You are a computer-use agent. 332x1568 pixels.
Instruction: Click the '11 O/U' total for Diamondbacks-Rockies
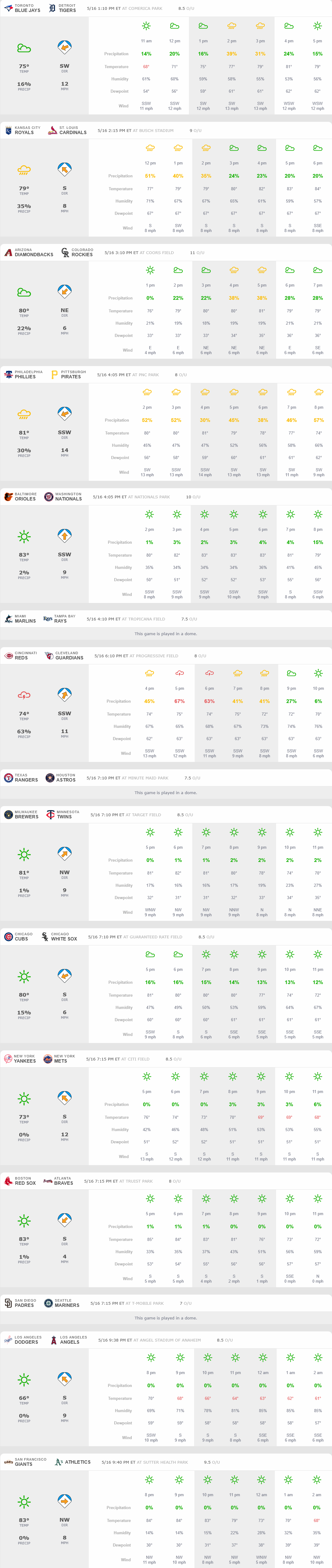(x=197, y=253)
